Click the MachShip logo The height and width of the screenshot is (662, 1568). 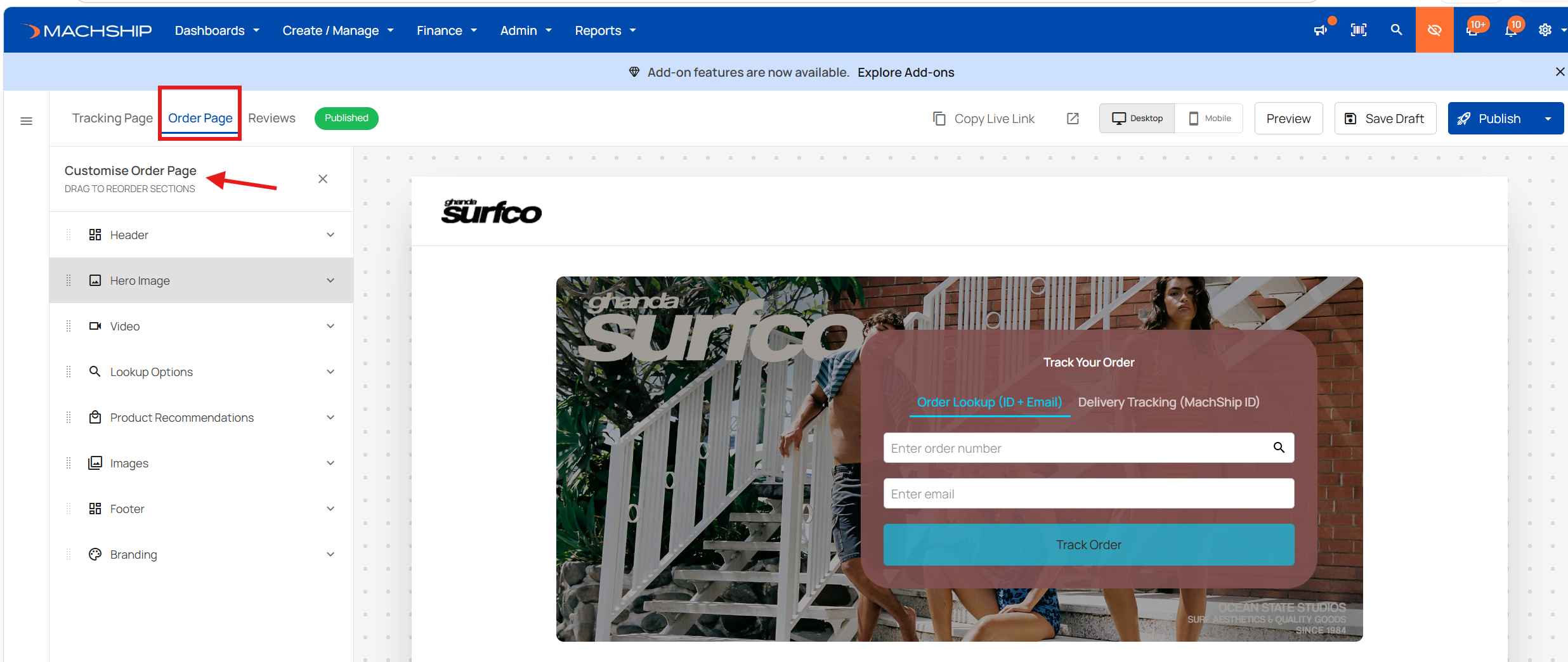pos(87,30)
